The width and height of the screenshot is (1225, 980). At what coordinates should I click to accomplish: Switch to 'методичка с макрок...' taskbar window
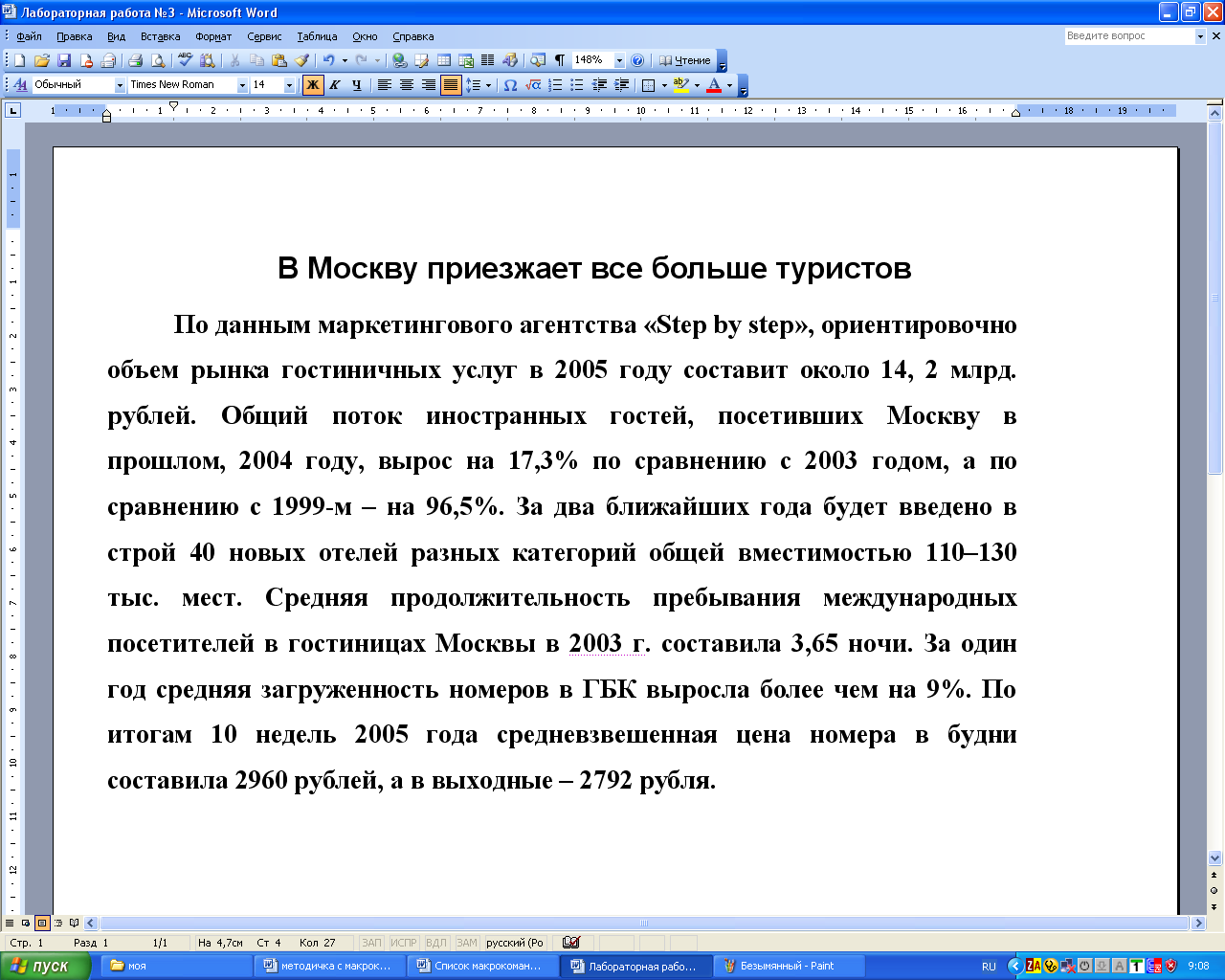328,966
